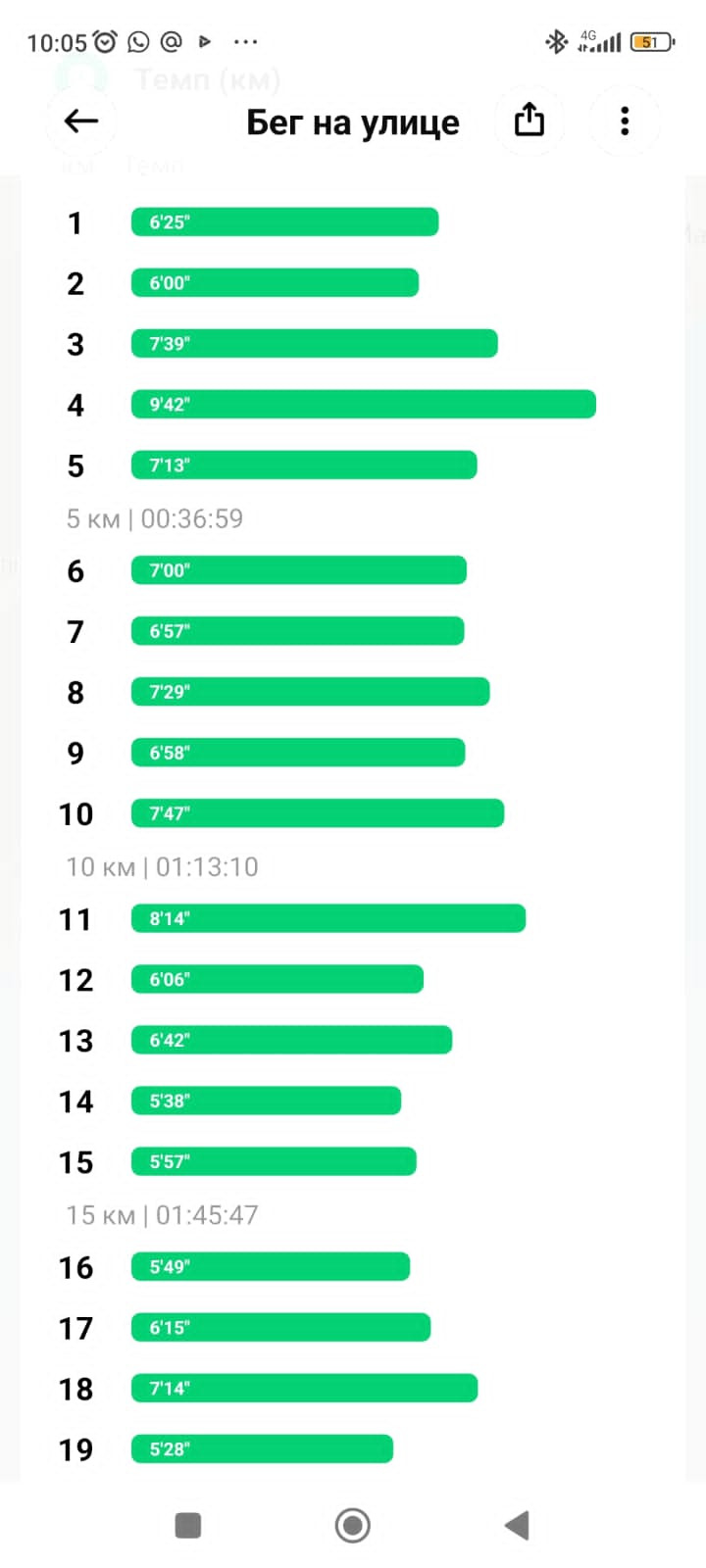Tap the WhatsApp notification icon

click(x=138, y=41)
